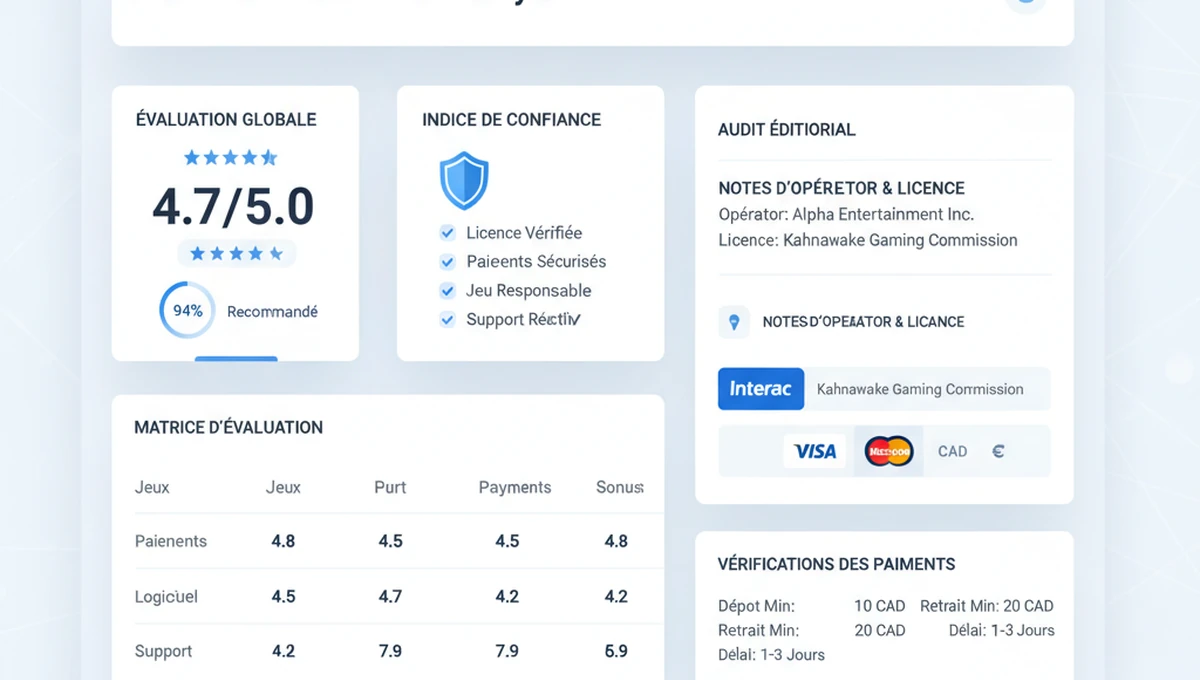This screenshot has width=1200, height=680.
Task: Click the 10 CAD deposit value
Action: click(879, 606)
